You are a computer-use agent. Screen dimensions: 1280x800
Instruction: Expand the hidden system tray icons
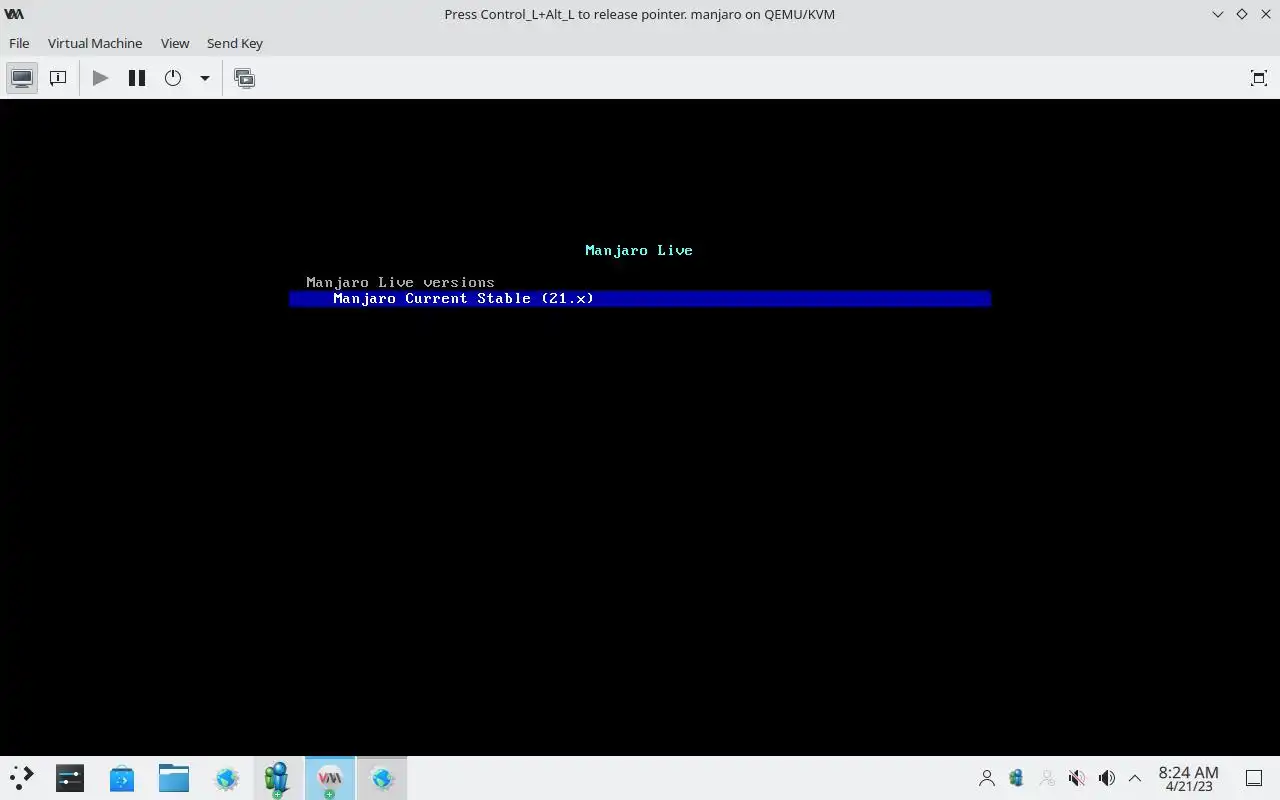(x=1135, y=777)
